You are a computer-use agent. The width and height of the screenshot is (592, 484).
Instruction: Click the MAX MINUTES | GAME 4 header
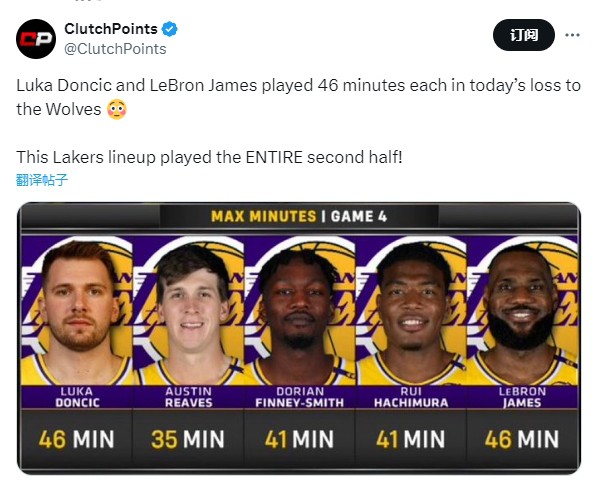pyautogui.click(x=299, y=216)
